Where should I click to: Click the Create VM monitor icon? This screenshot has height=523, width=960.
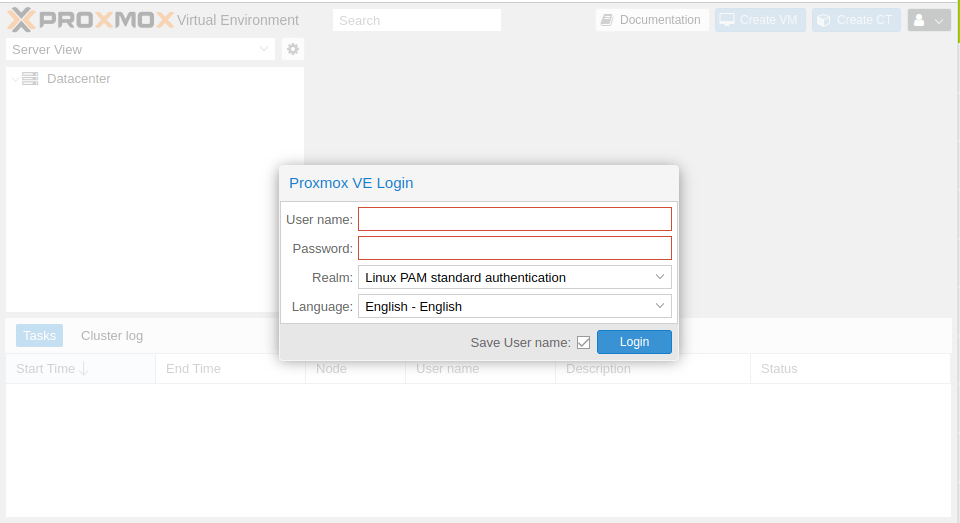pyautogui.click(x=727, y=20)
